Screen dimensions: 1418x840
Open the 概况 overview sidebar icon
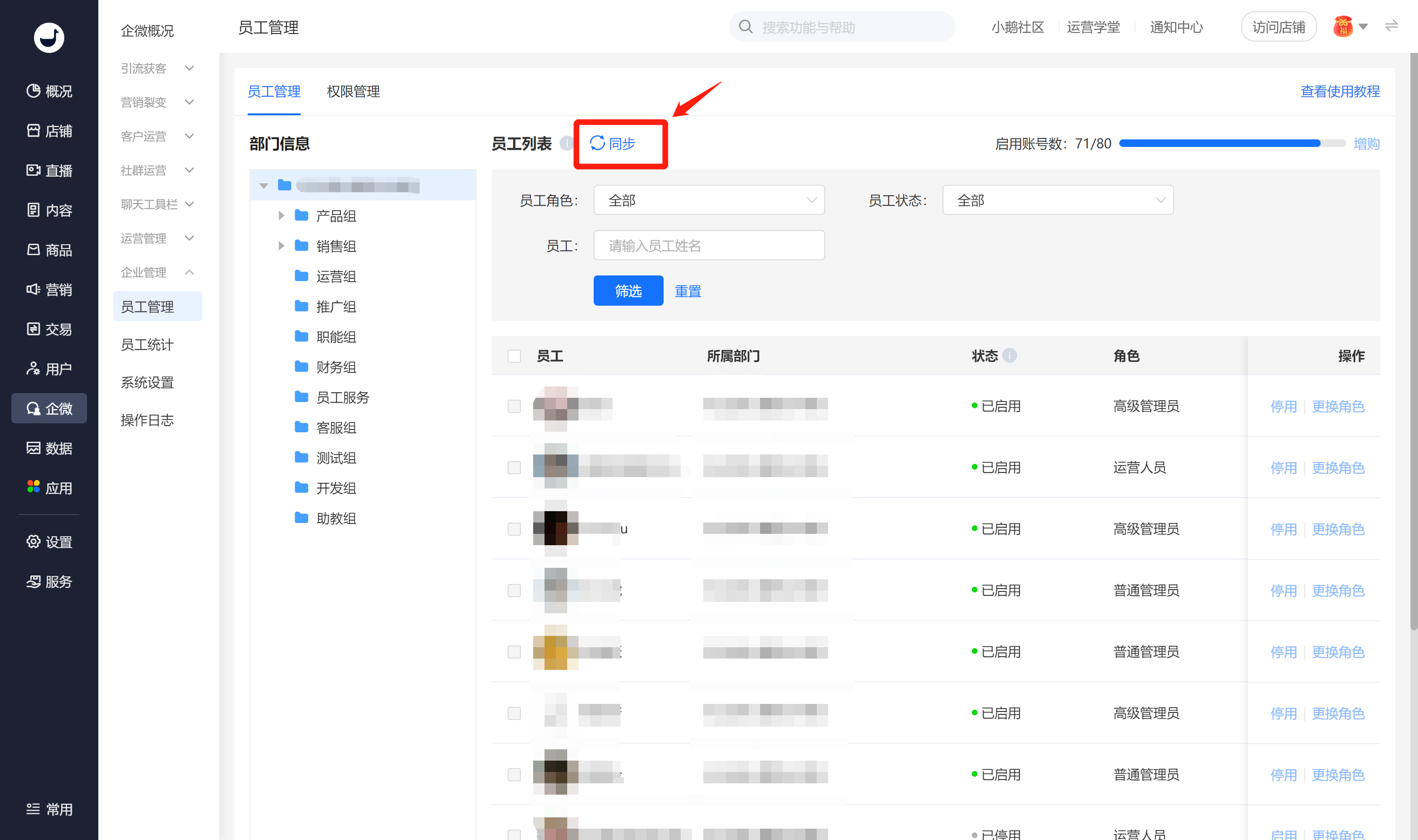(34, 91)
